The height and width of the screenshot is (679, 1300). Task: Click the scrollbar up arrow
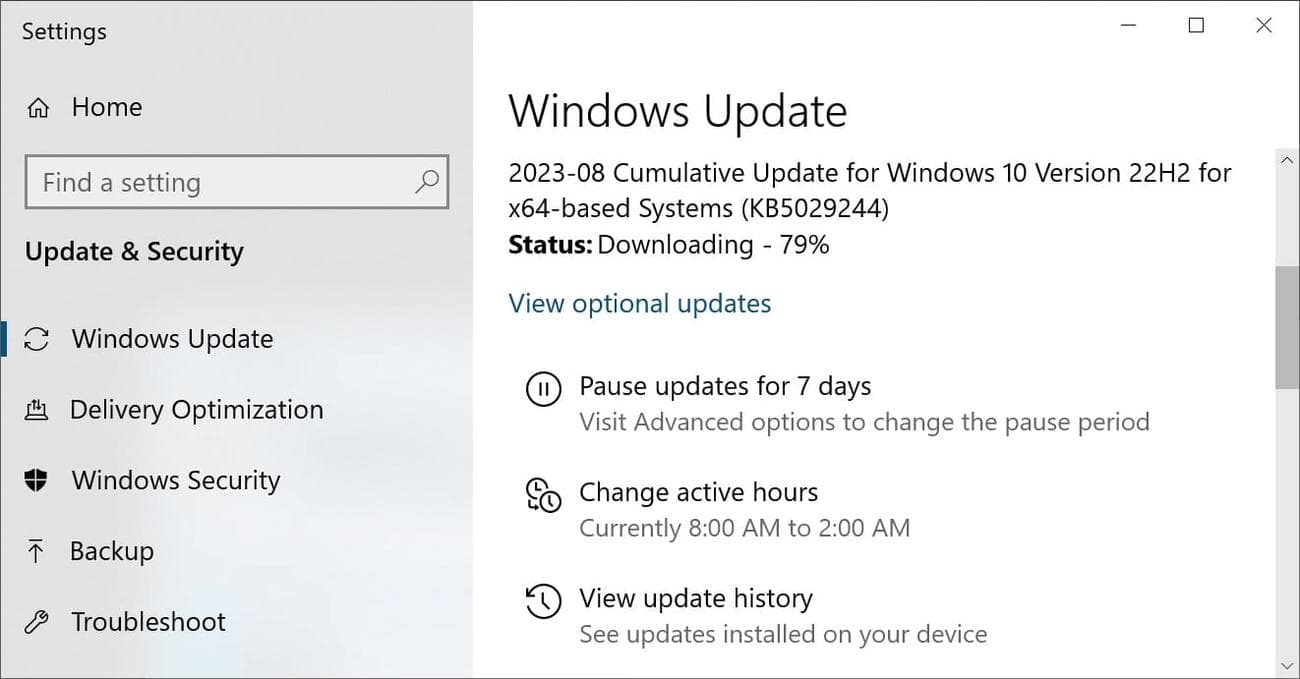[1288, 159]
